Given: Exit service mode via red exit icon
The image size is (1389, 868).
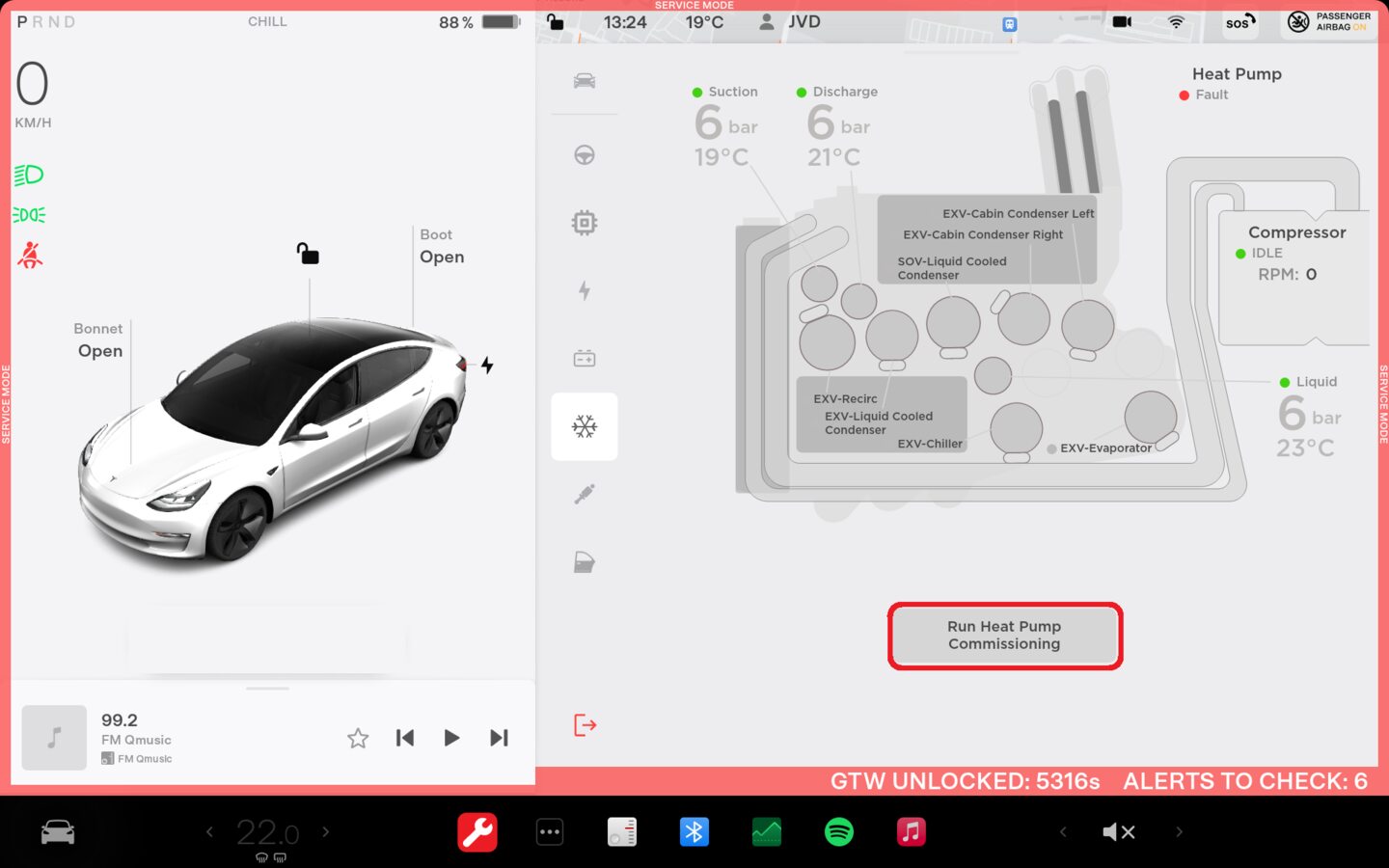Looking at the screenshot, I should tap(585, 725).
